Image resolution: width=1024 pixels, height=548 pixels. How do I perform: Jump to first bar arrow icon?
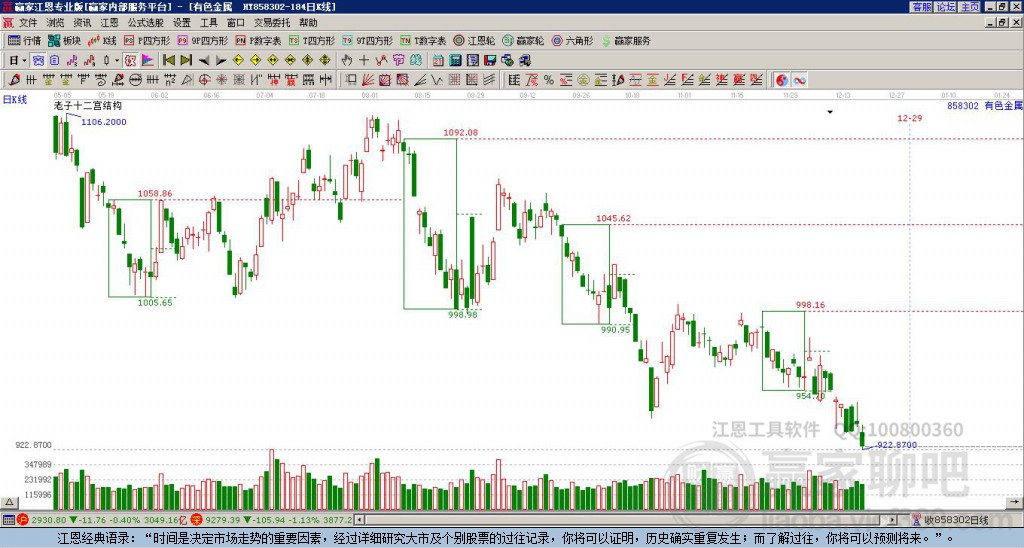coord(168,60)
